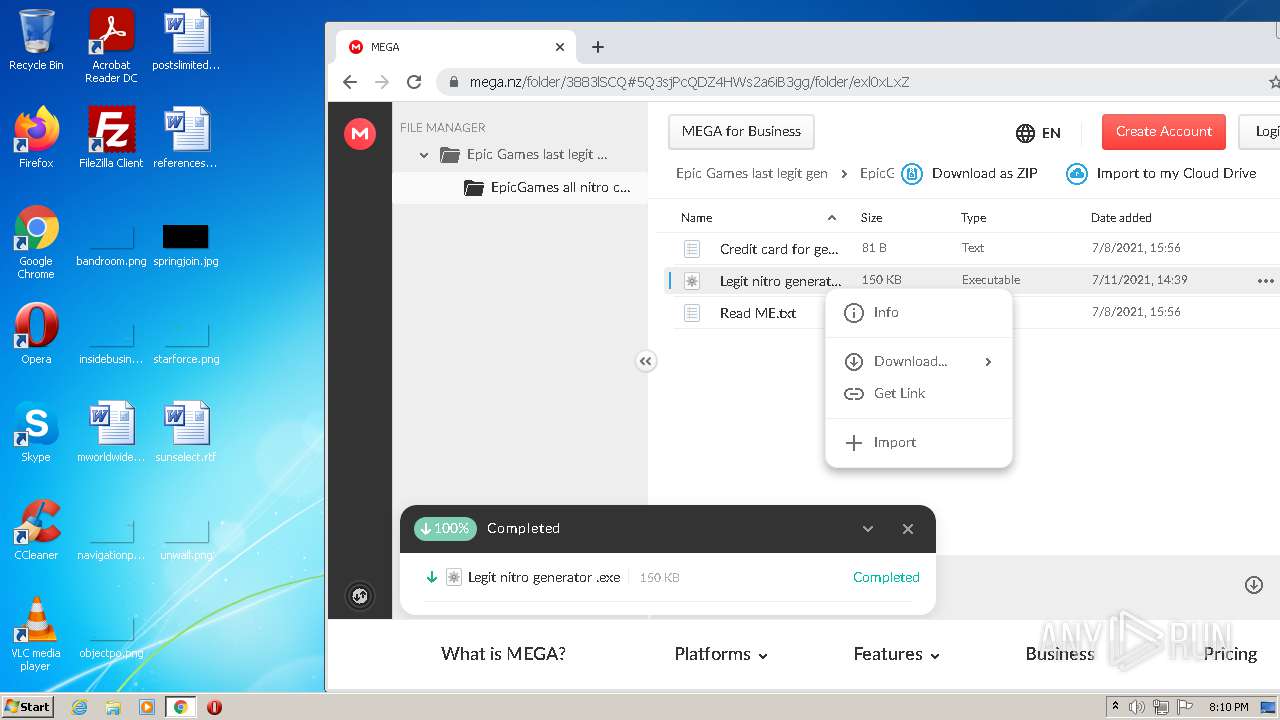Open CCleaner desktop shortcut

[36, 530]
